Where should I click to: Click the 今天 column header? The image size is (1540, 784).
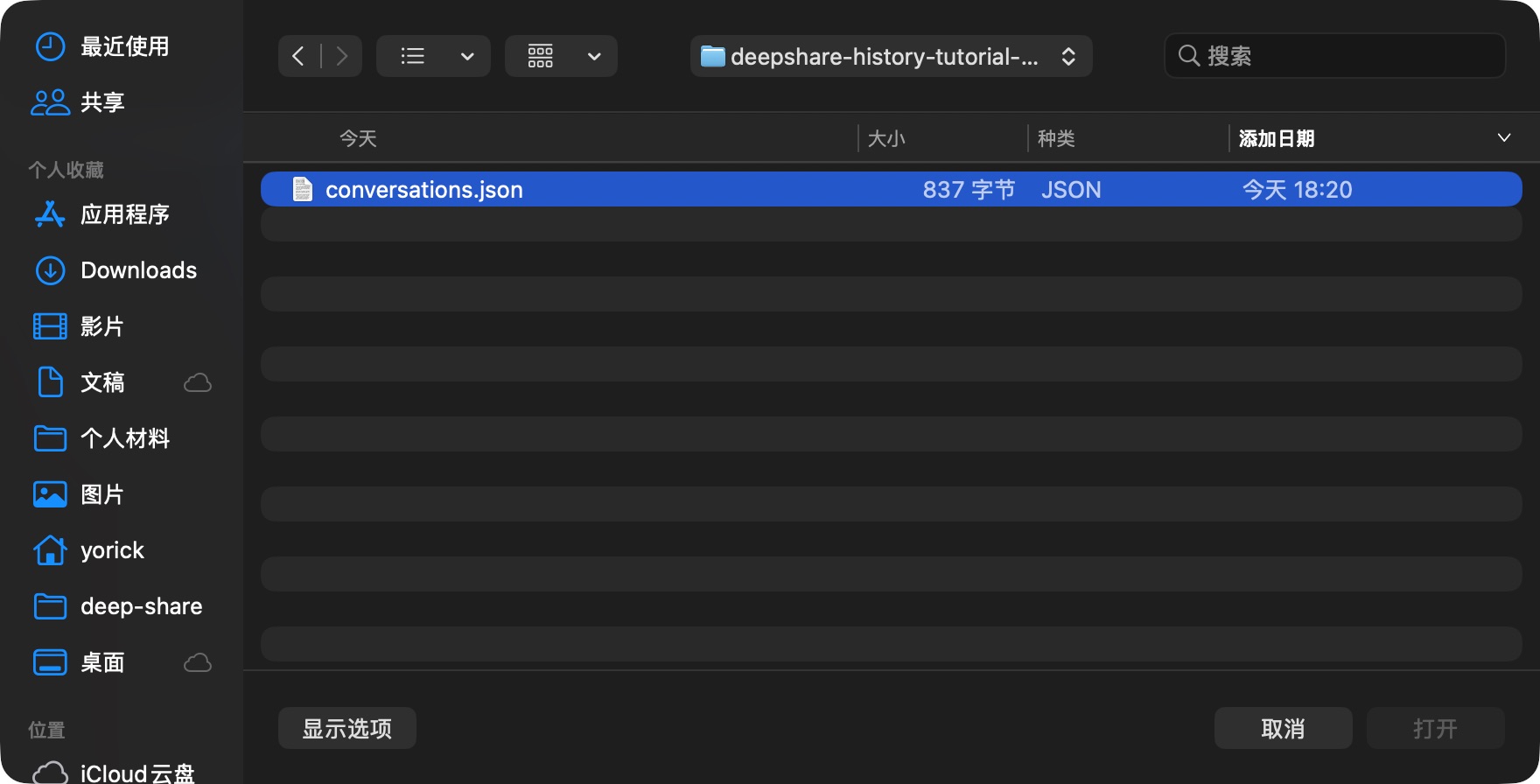(x=358, y=138)
